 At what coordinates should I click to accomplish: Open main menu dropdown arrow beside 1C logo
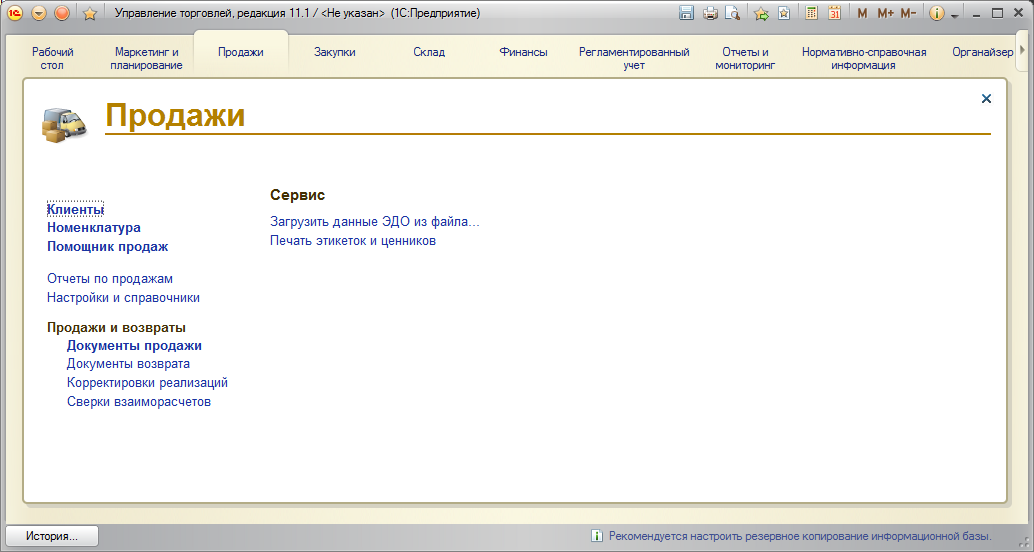pos(39,13)
